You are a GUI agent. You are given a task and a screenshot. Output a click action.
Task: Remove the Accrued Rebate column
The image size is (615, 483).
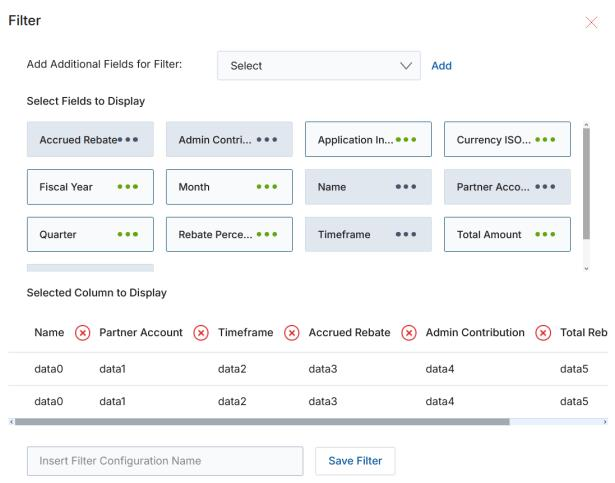point(409,333)
